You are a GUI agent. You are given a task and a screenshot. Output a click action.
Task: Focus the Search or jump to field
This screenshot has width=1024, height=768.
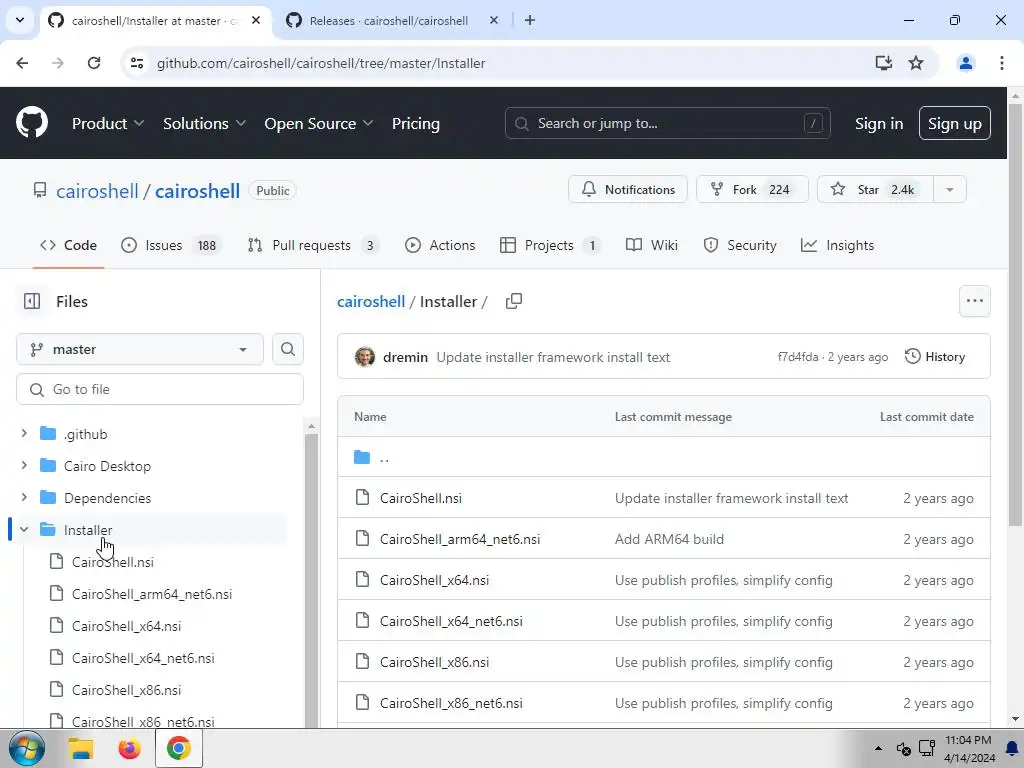[x=667, y=123]
